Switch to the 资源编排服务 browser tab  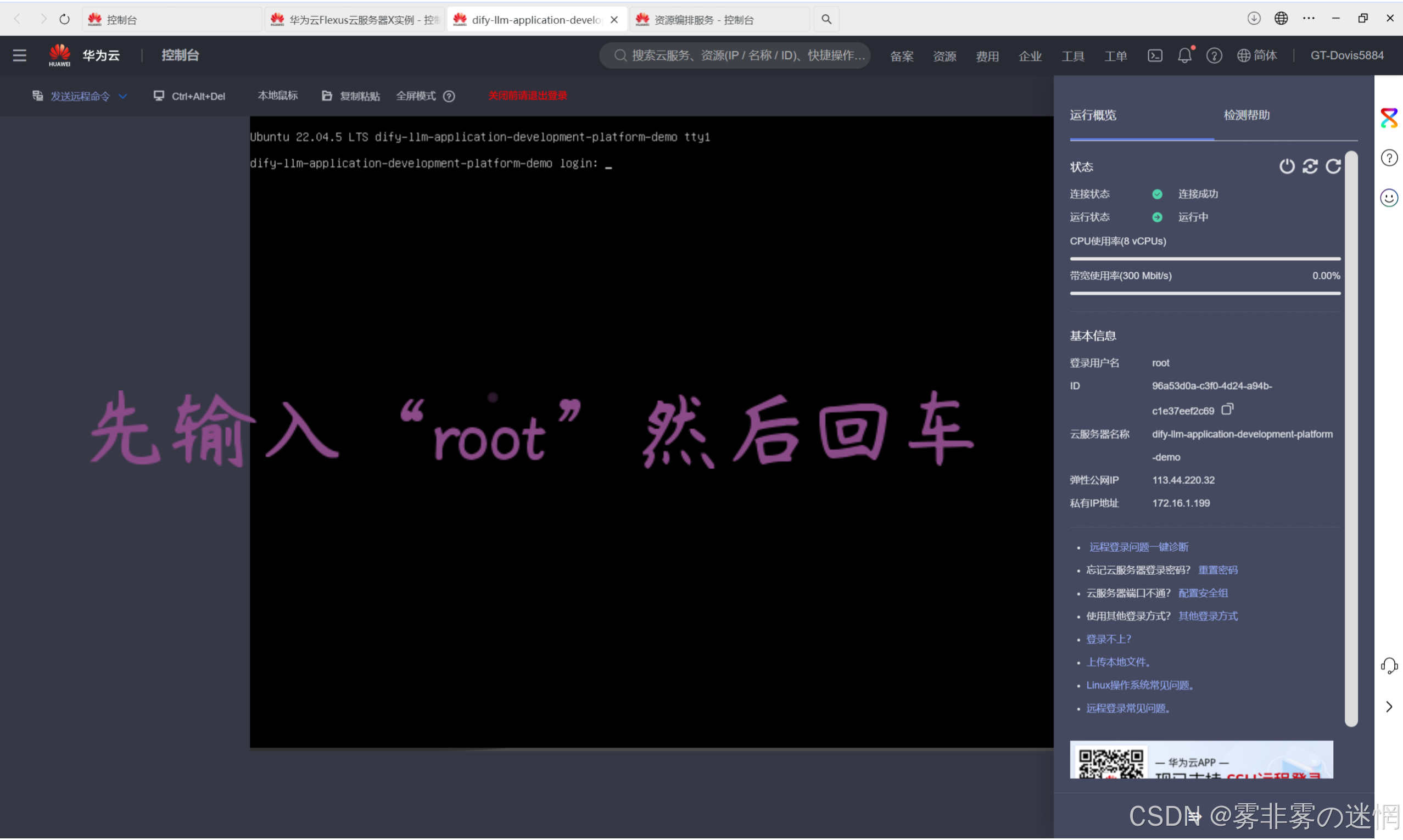(x=703, y=20)
